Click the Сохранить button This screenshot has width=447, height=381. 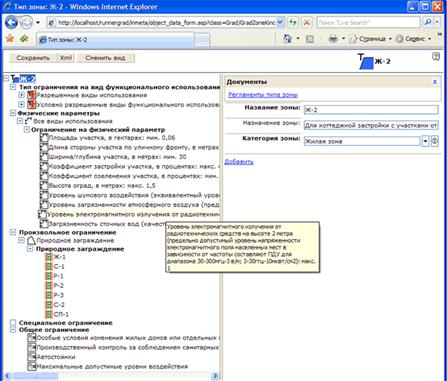[33, 58]
